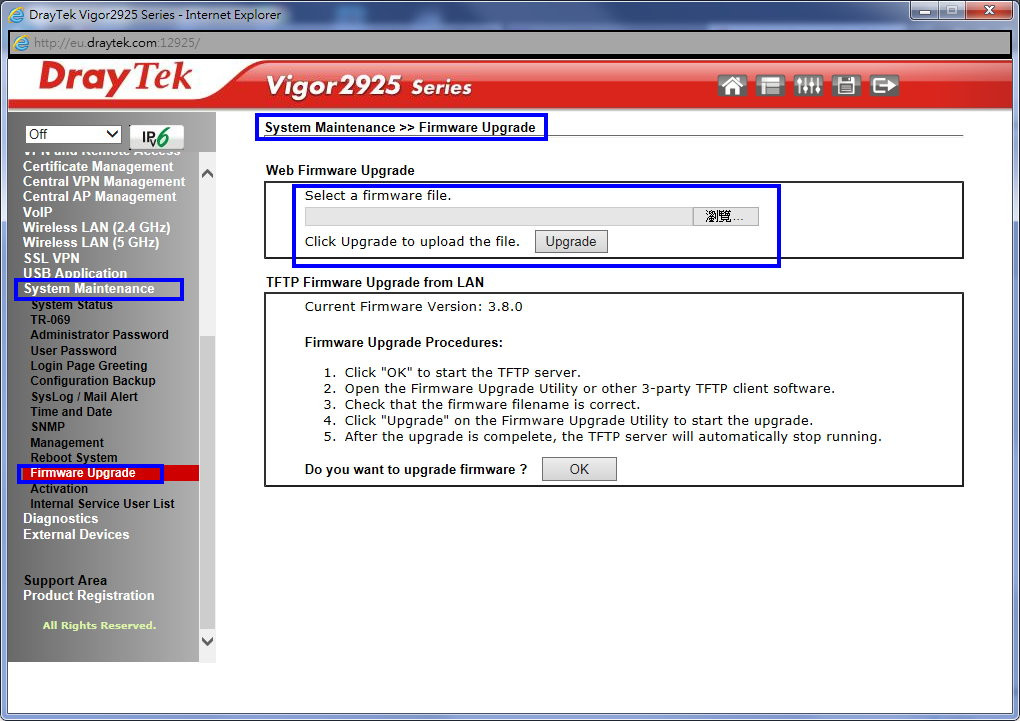Click 'Current Firmware Version: 3.8.0' text
This screenshot has width=1020, height=721.
click(414, 306)
